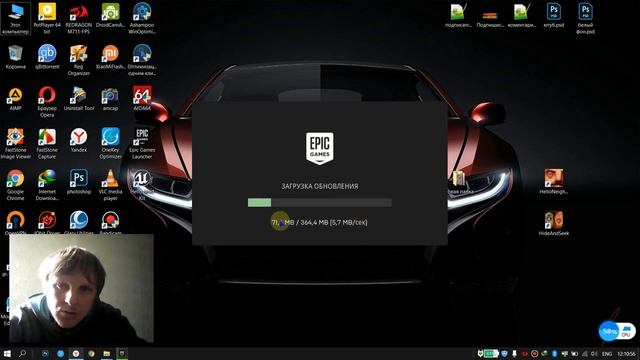Open VLC media player shortcut
640x360 pixels.
(x=110, y=185)
